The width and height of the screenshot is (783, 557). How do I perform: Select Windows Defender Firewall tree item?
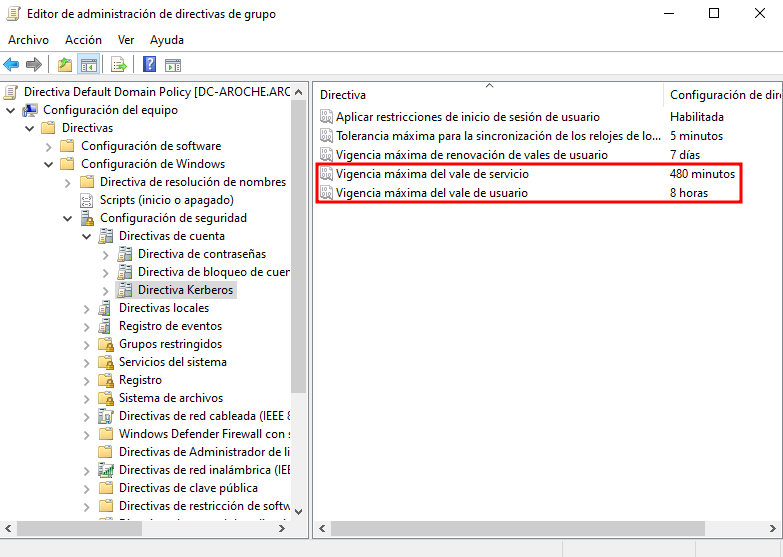point(205,434)
